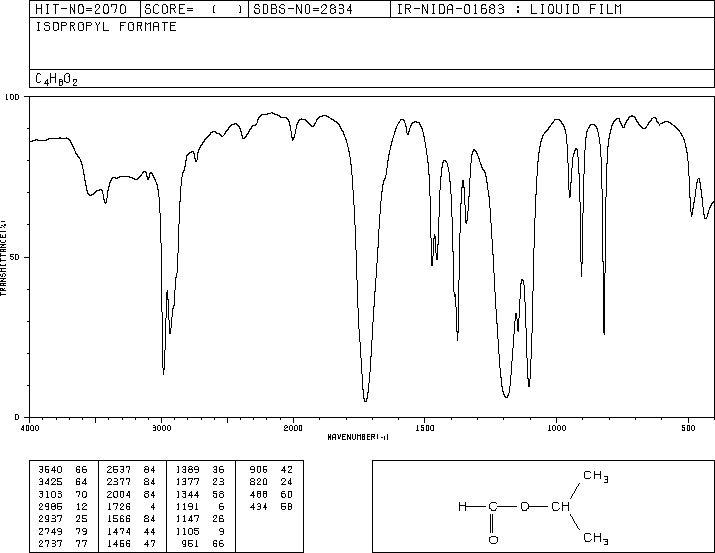Click the ester O atom between C and CH

(x=525, y=506)
